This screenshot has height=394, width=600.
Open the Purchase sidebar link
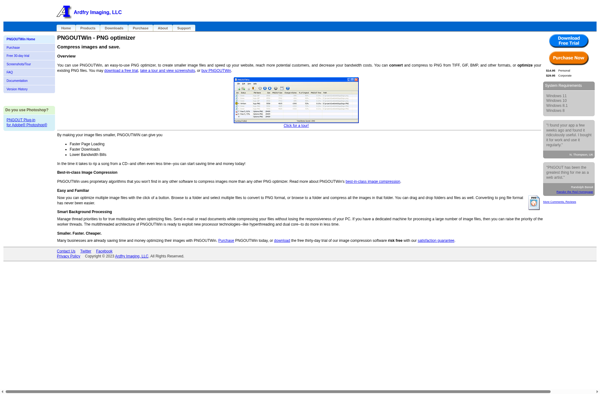pos(29,47)
